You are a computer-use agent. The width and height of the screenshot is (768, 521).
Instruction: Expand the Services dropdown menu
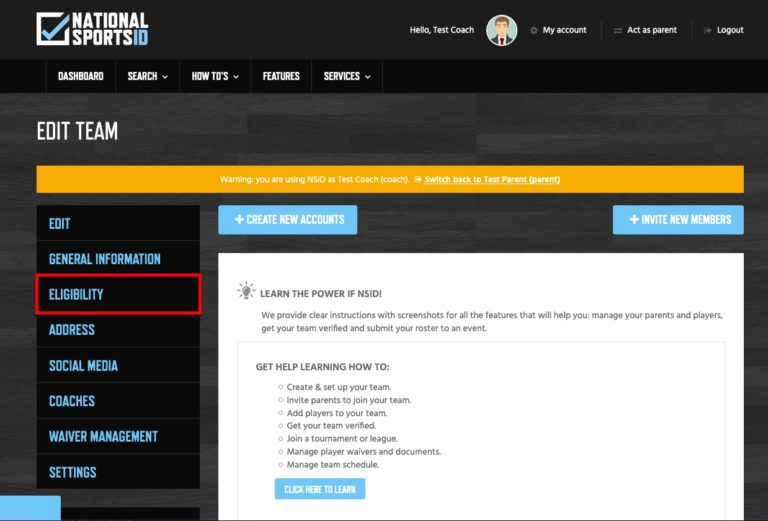click(x=346, y=76)
